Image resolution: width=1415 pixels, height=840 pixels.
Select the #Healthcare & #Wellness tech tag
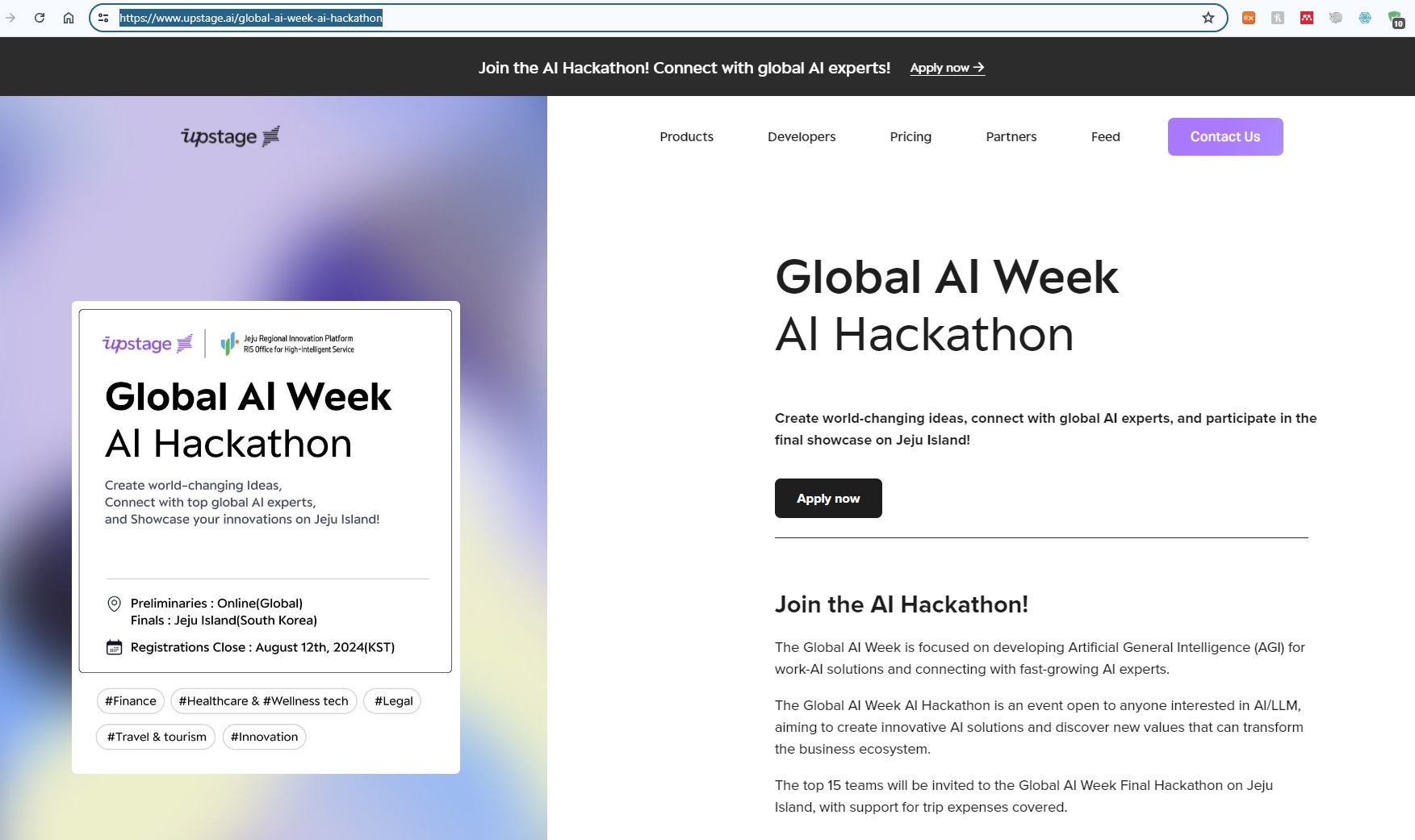click(263, 701)
